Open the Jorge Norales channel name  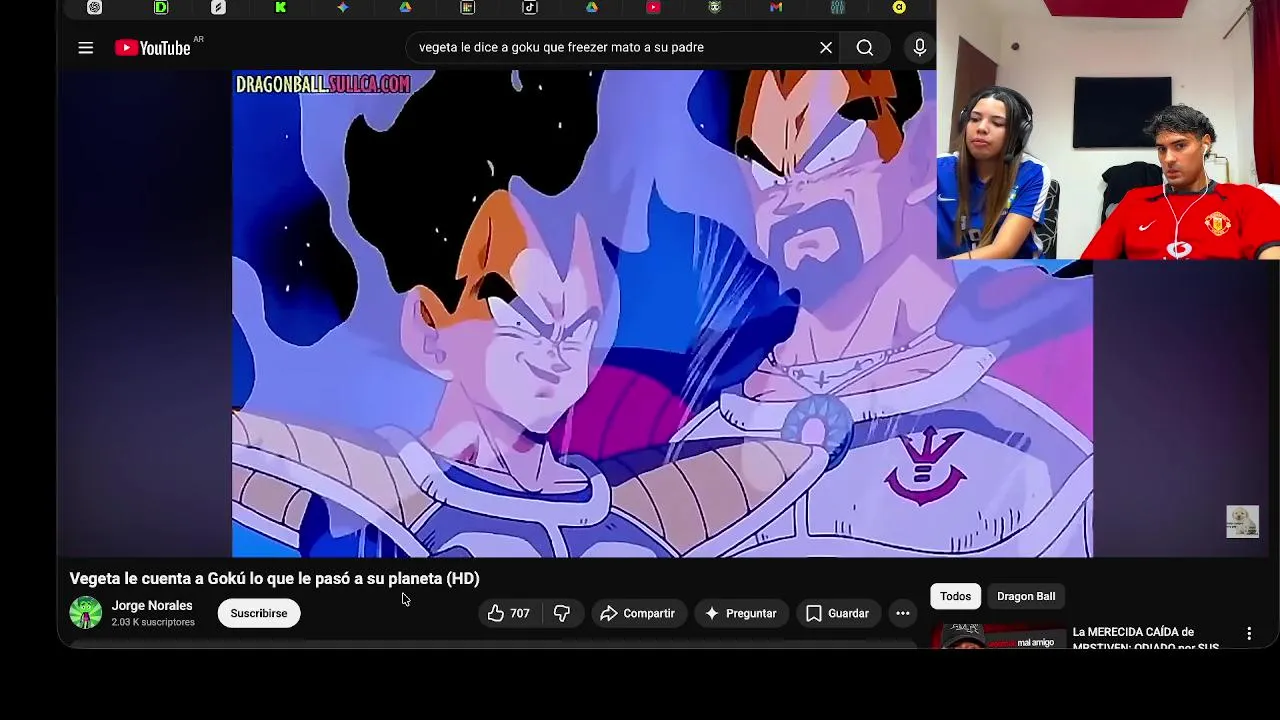(152, 605)
